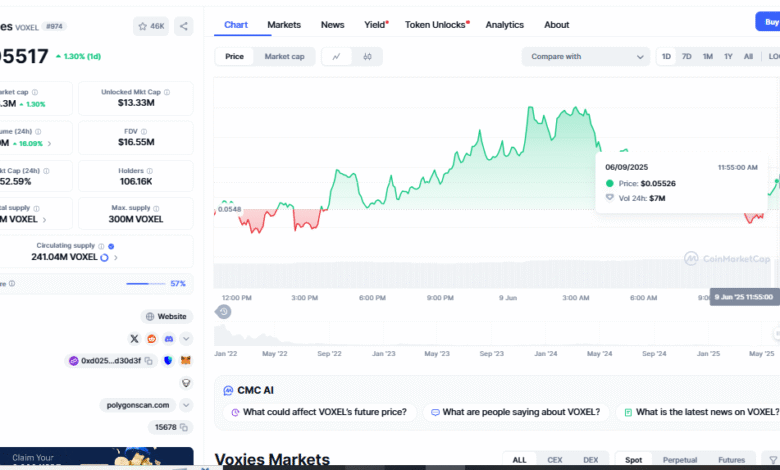This screenshot has width=780, height=470.
Task: Add VOXEL to watchlist star button
Action: coord(151,26)
